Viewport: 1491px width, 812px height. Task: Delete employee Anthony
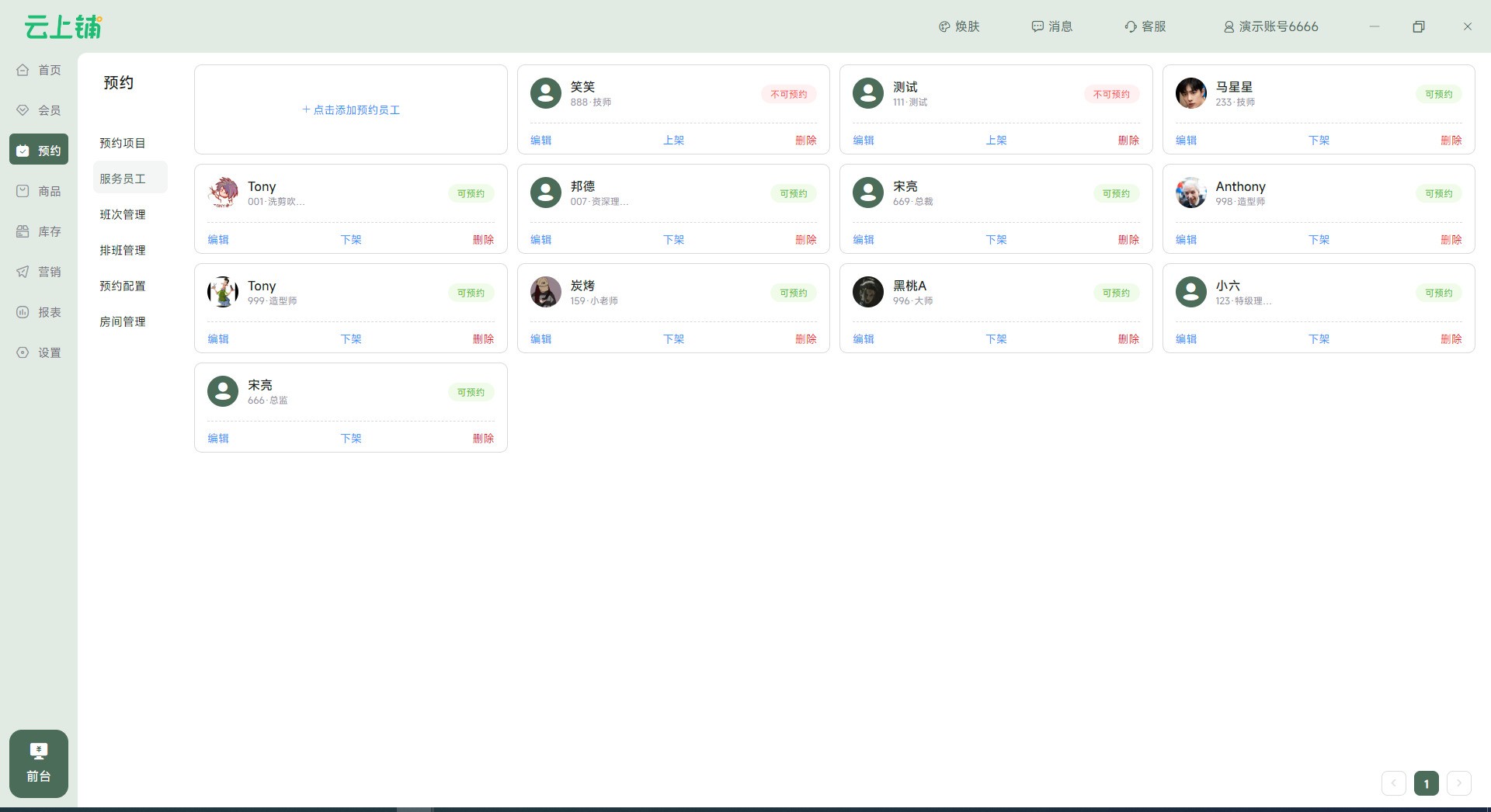pyautogui.click(x=1451, y=240)
